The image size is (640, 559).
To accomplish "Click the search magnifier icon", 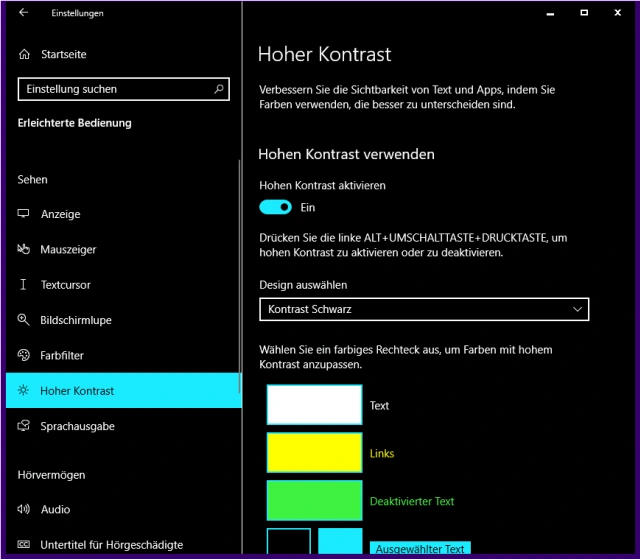I will click(x=219, y=89).
